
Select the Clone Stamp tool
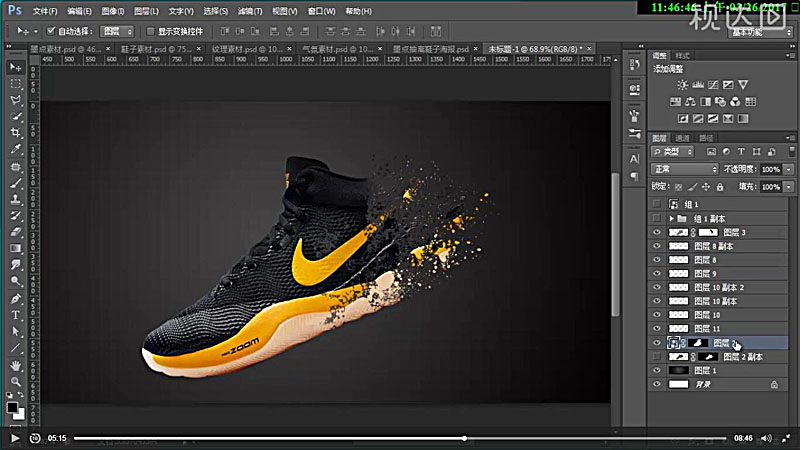(x=16, y=199)
